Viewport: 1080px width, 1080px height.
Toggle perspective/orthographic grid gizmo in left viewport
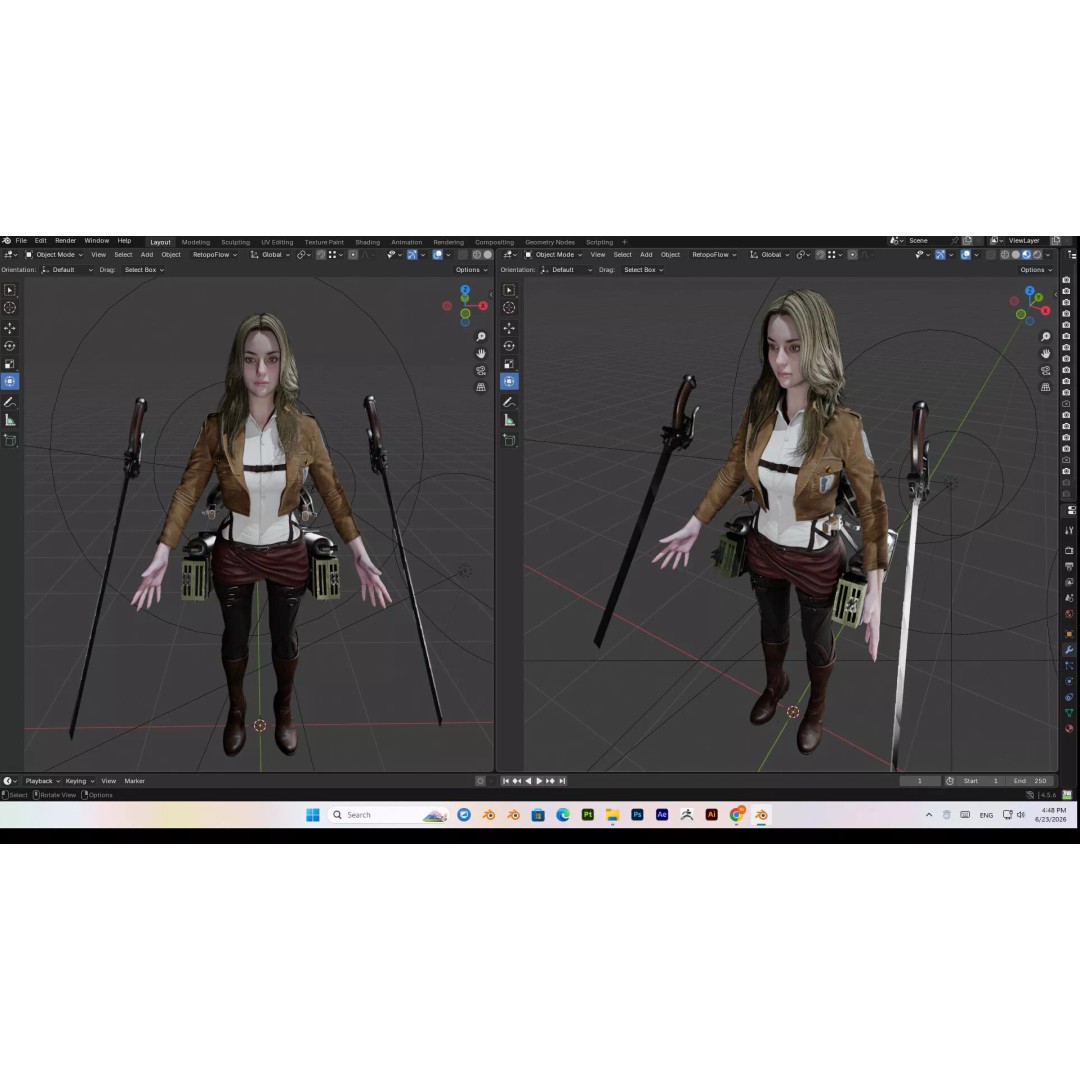tap(481, 387)
